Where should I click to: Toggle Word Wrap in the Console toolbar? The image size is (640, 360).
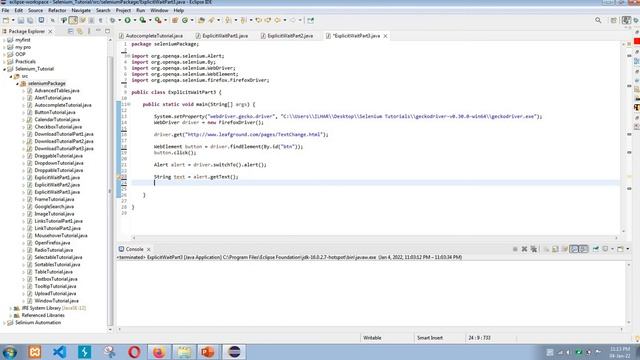[565, 249]
